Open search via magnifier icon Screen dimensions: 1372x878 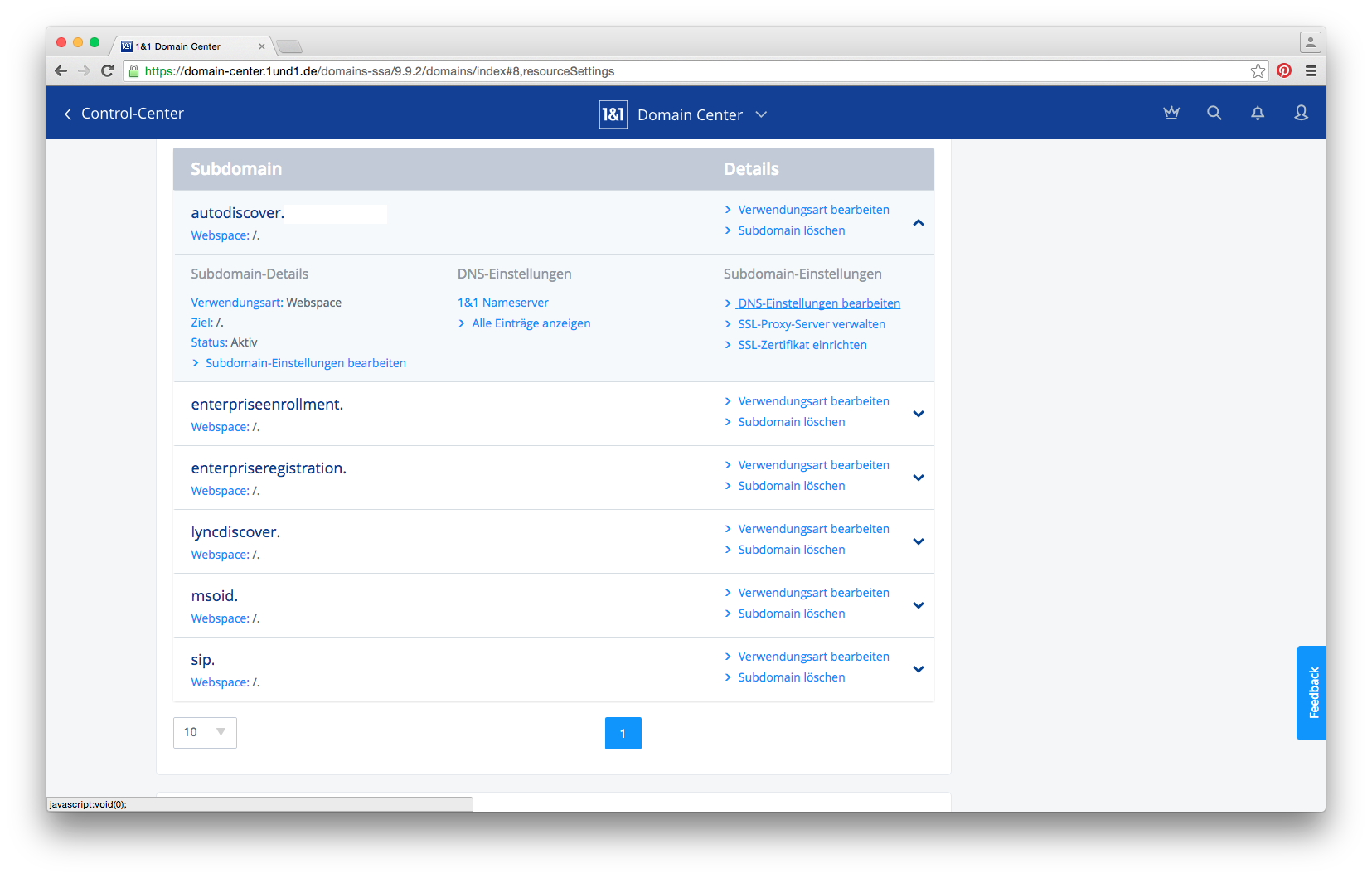1214,113
